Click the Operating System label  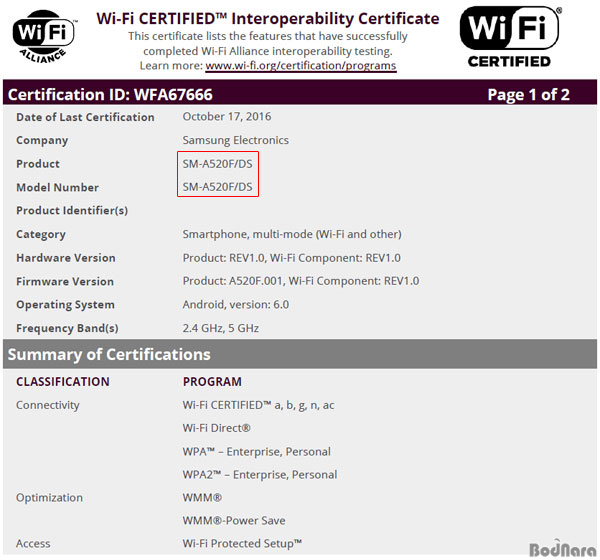coord(65,305)
